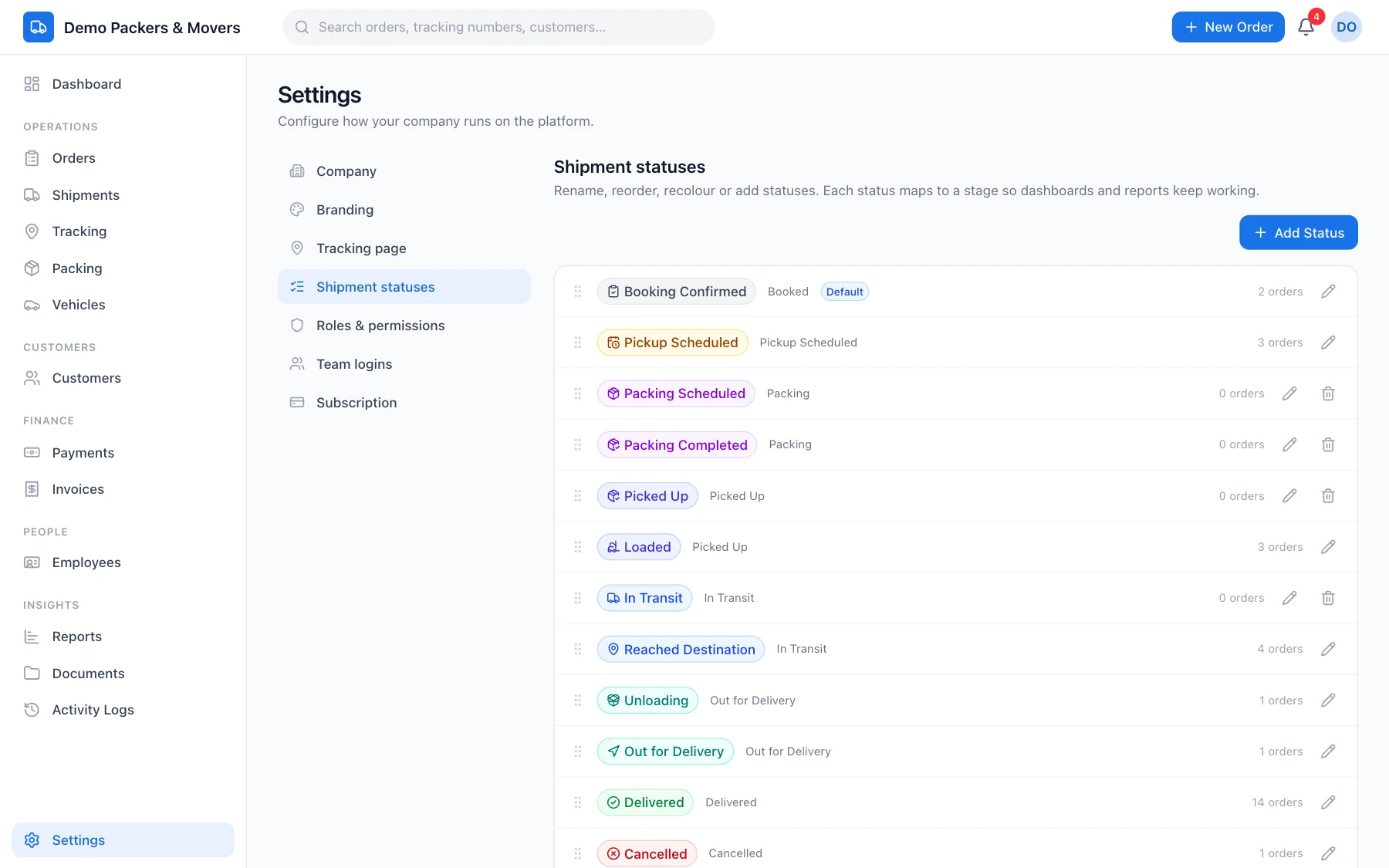Click the drag handle for Loaded row
Screen dimensions: 1389x868
(578, 547)
